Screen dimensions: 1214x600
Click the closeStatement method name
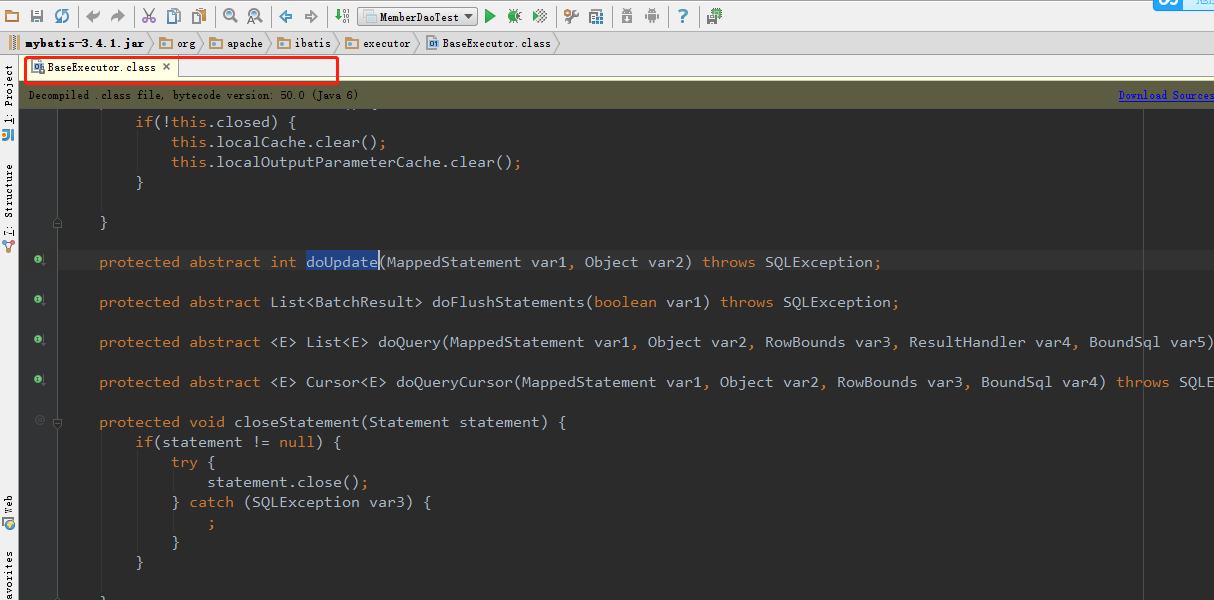(297, 422)
